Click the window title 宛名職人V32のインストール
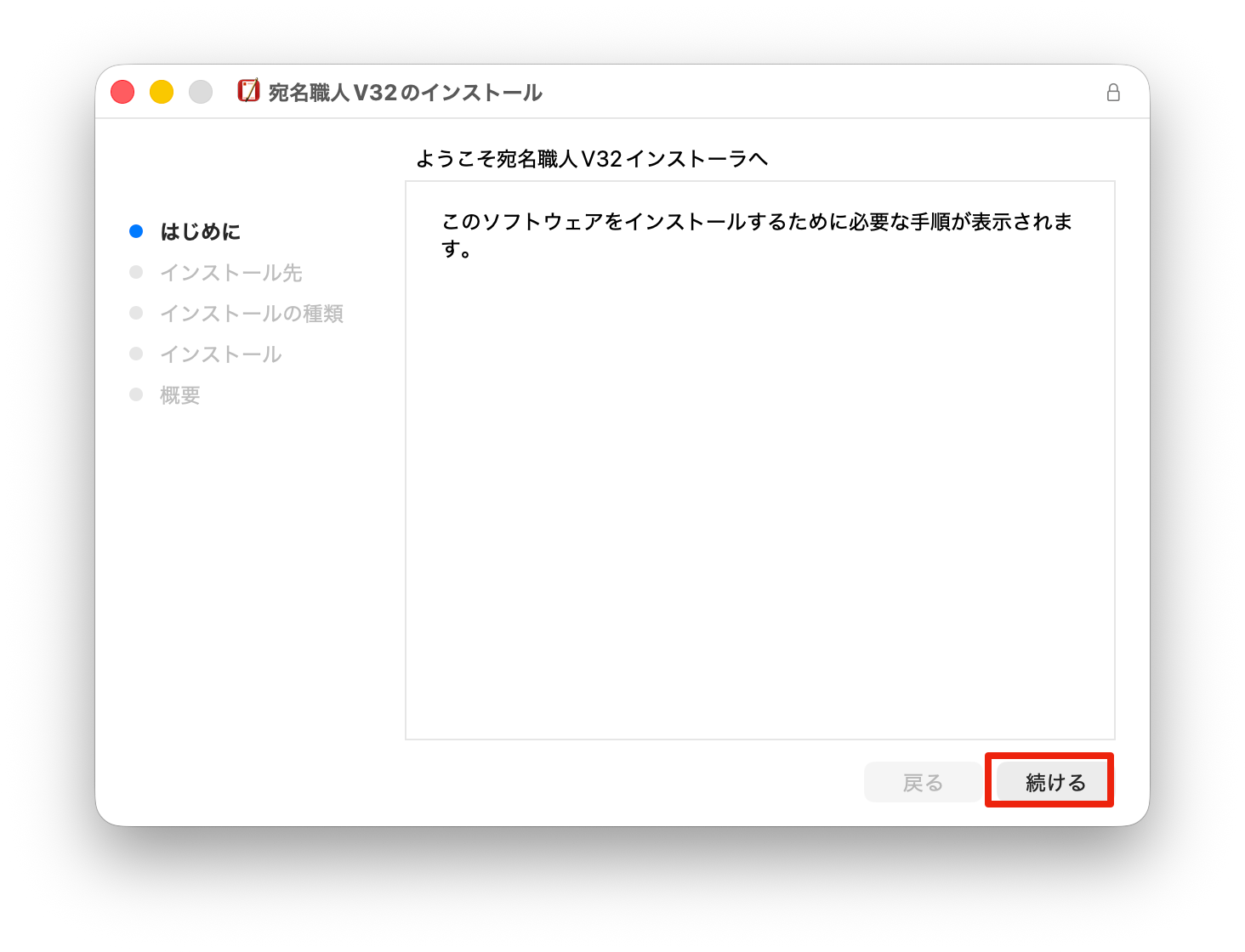The image size is (1245, 952). (405, 93)
